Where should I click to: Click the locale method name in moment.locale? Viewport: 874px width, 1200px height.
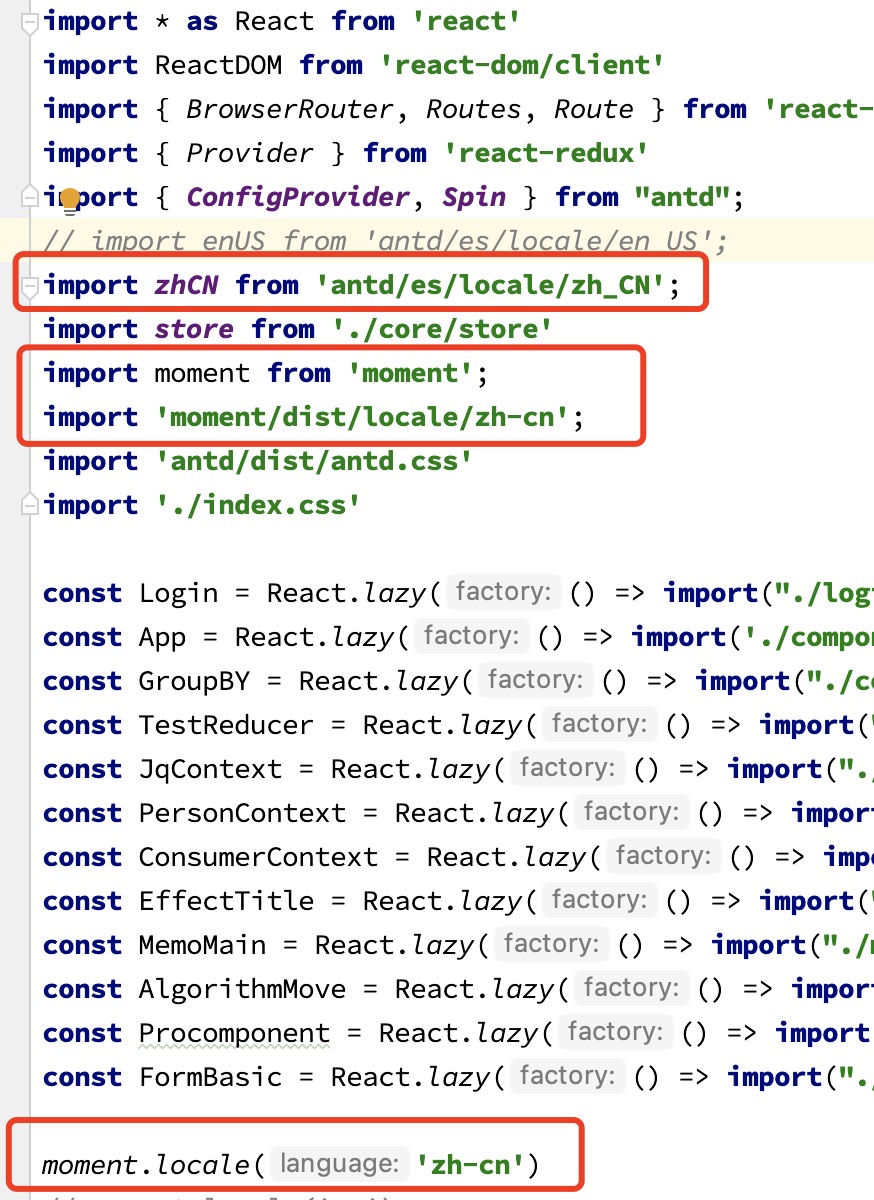tap(203, 1165)
